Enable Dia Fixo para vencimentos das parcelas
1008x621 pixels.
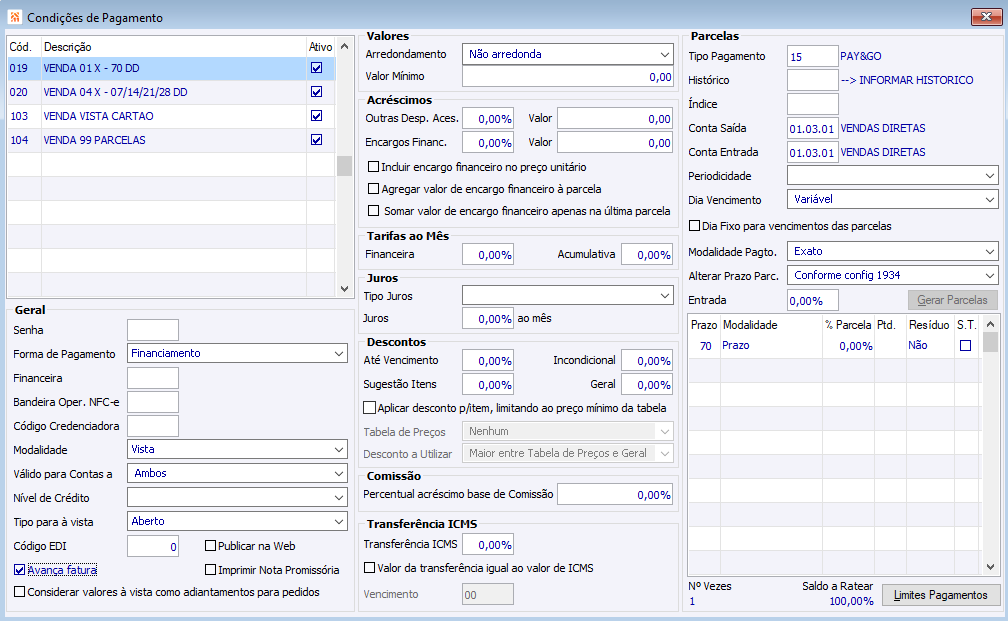coord(695,226)
